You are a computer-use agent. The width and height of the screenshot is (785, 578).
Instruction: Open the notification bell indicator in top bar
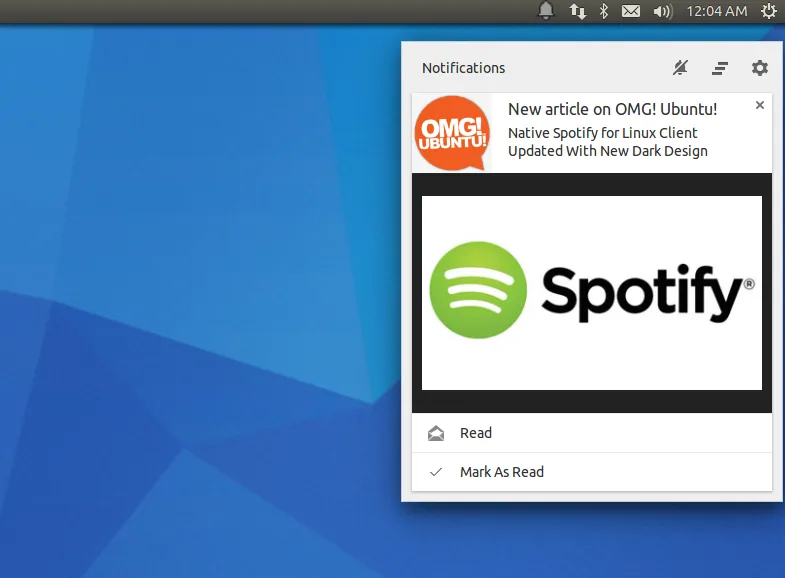click(x=546, y=11)
